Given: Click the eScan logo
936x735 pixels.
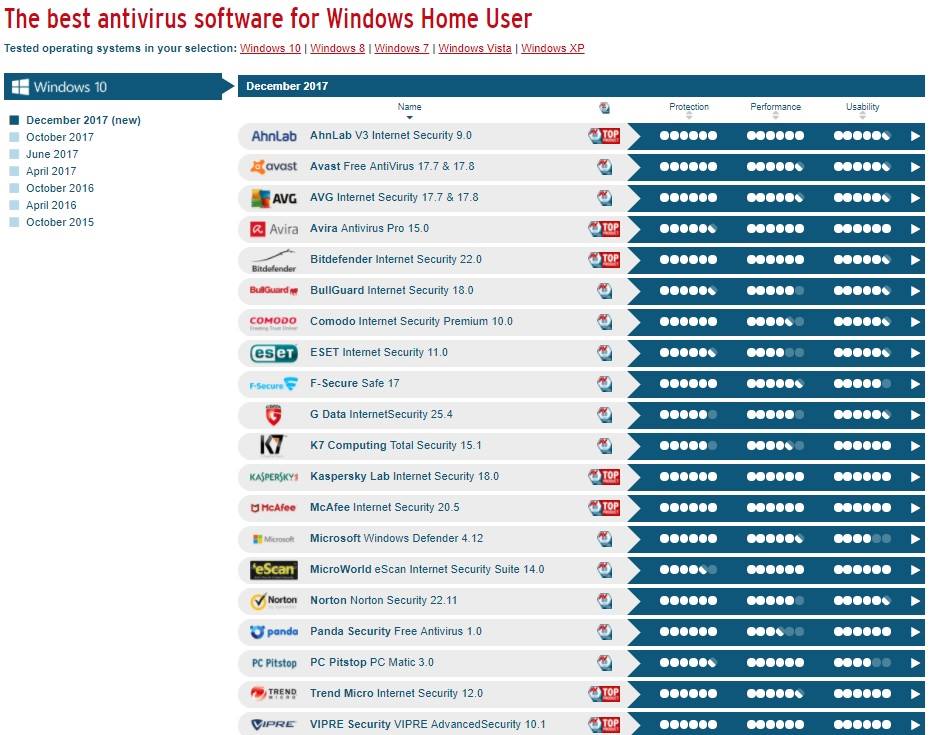Looking at the screenshot, I should (273, 570).
